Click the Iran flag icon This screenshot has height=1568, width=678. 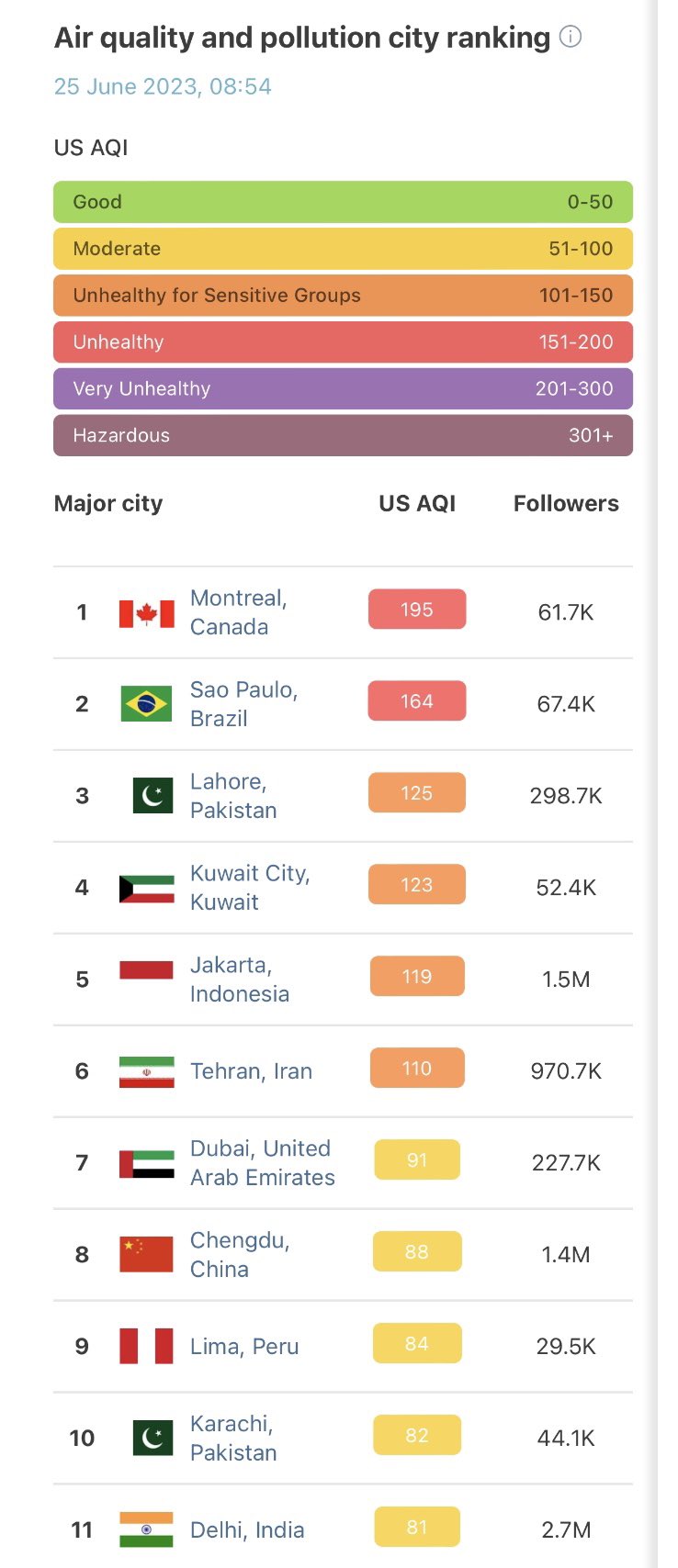click(146, 1071)
